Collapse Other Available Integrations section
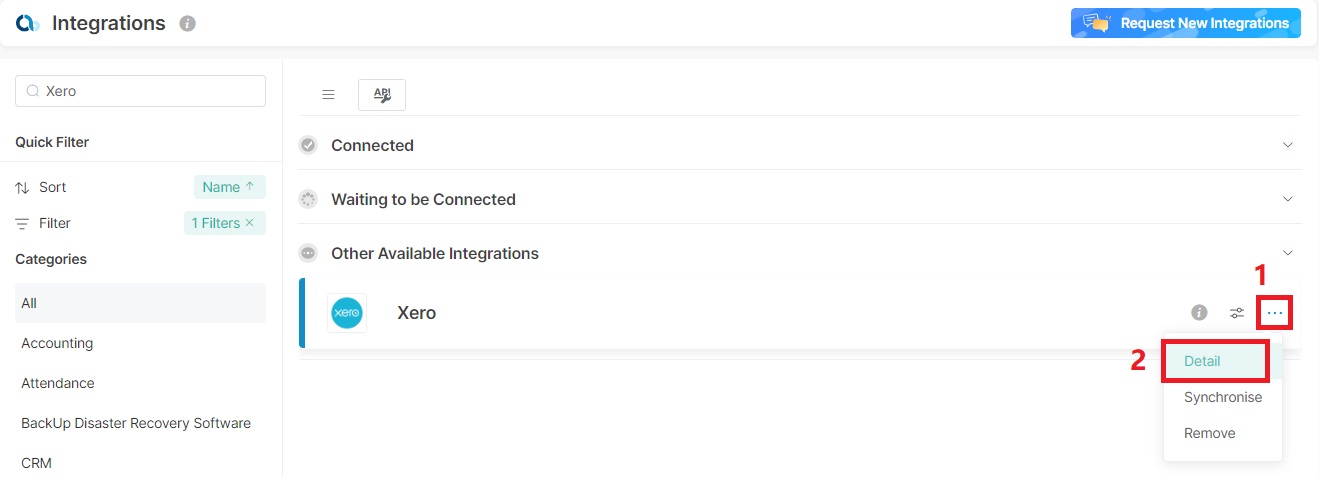This screenshot has height=478, width=1319. [x=1288, y=253]
